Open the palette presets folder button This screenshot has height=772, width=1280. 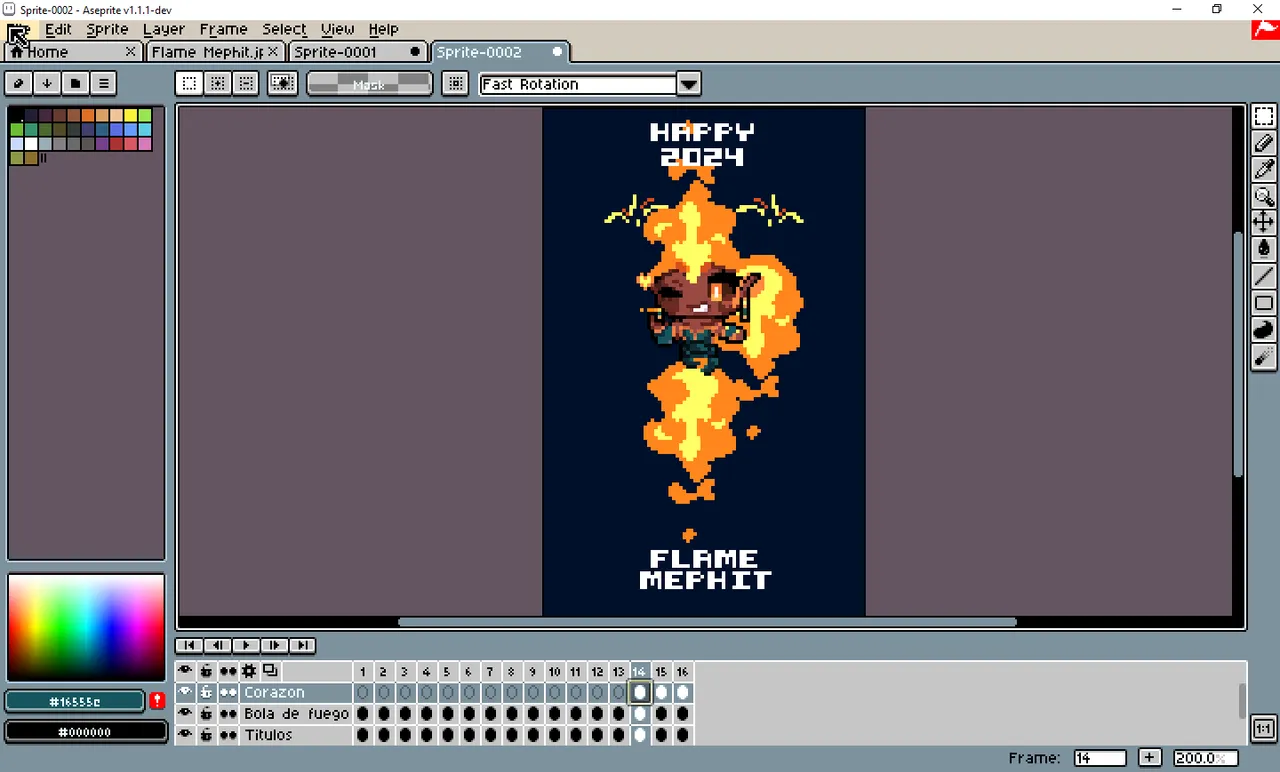[75, 83]
